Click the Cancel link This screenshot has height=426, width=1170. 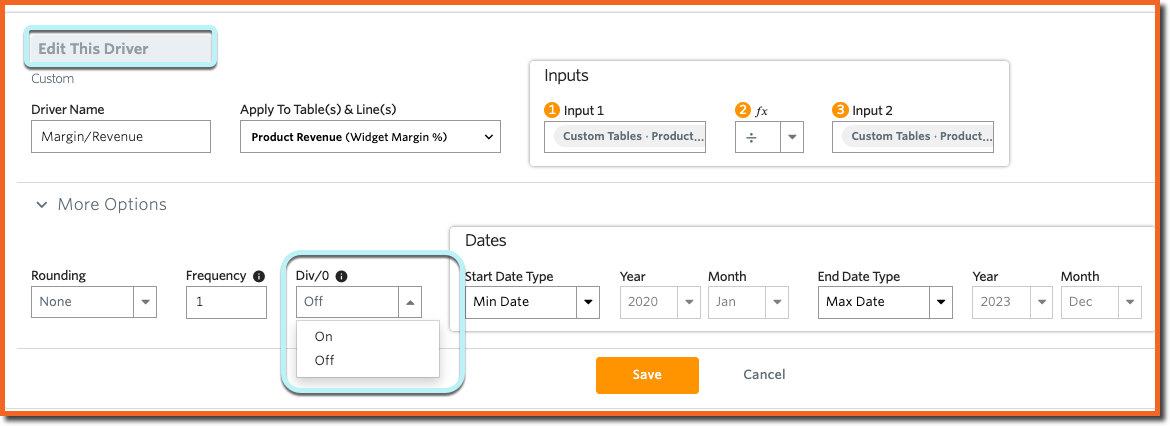click(764, 375)
